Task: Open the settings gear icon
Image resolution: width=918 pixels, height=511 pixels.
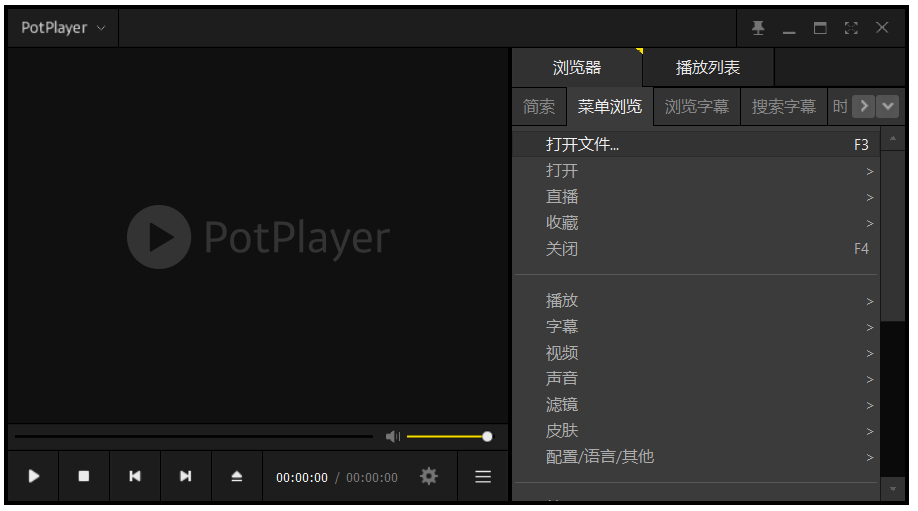Action: click(429, 476)
